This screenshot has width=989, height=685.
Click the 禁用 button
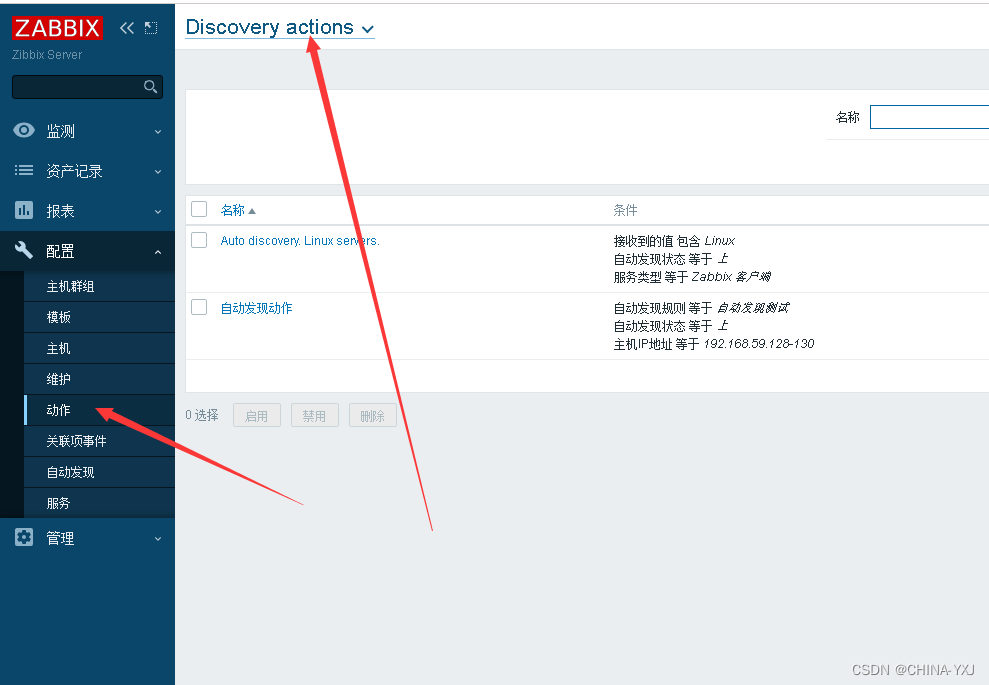tap(315, 416)
